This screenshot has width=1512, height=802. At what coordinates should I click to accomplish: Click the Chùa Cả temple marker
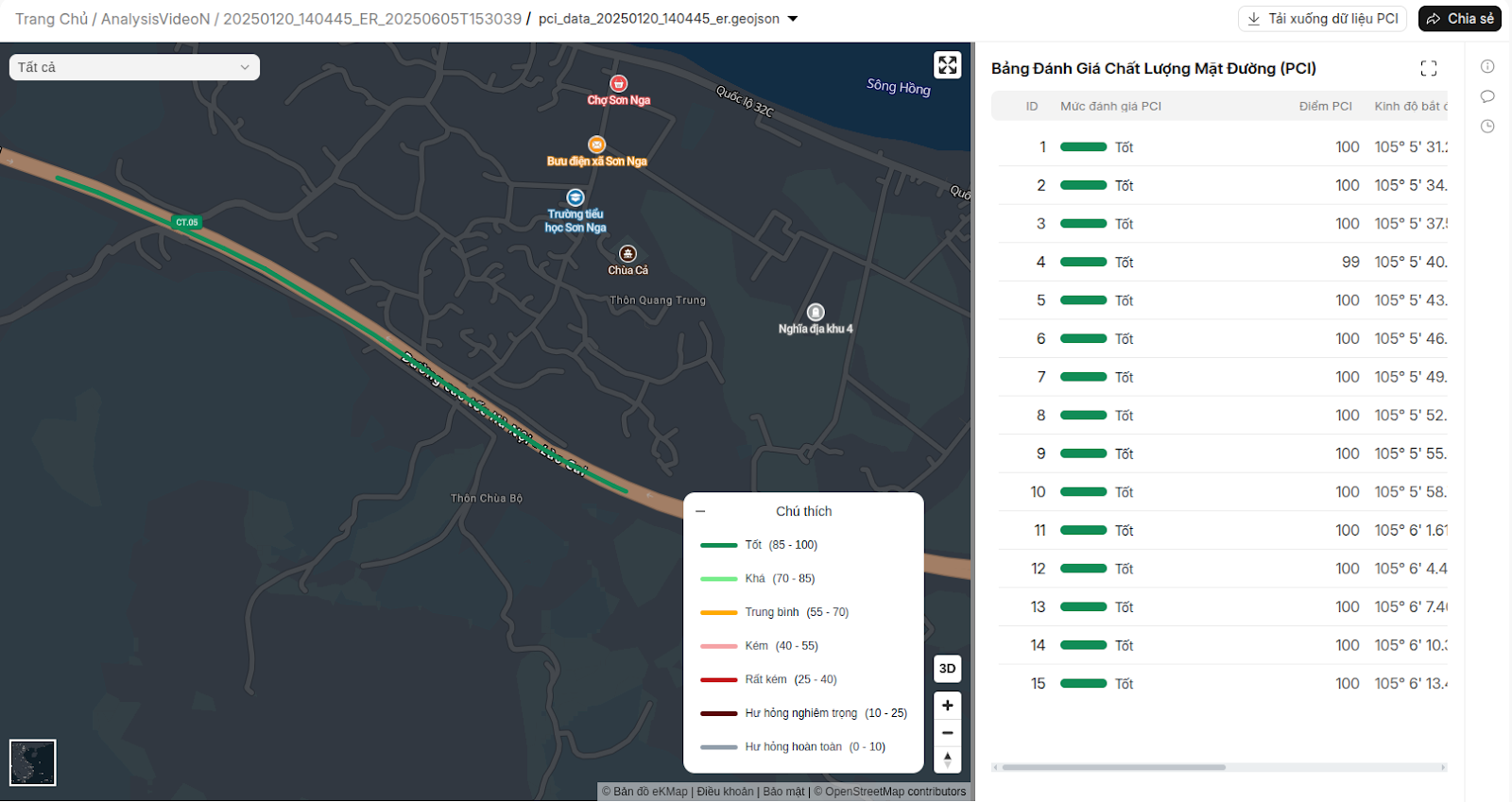[x=627, y=253]
